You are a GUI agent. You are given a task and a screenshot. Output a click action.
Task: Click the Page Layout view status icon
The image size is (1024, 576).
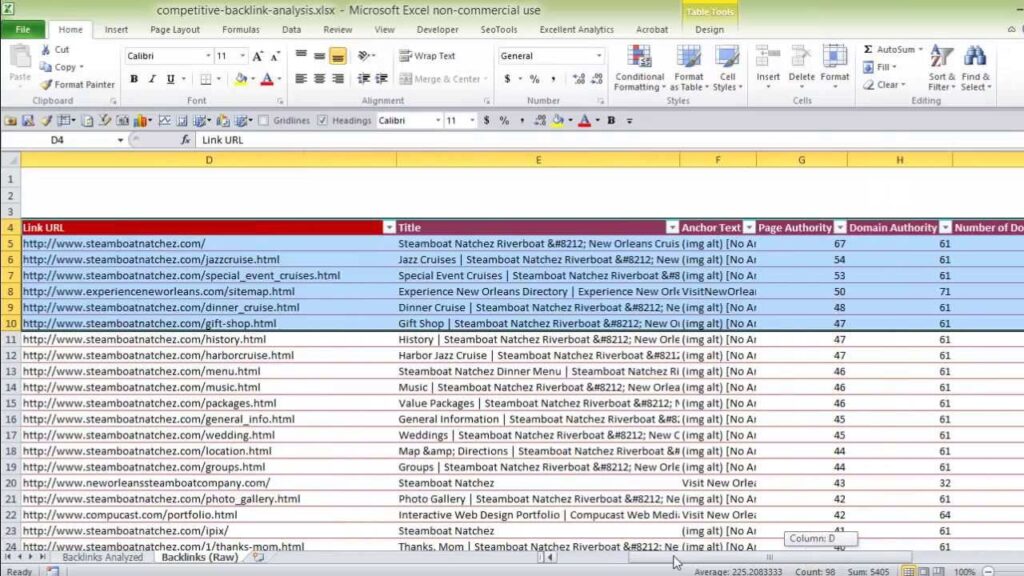click(923, 571)
